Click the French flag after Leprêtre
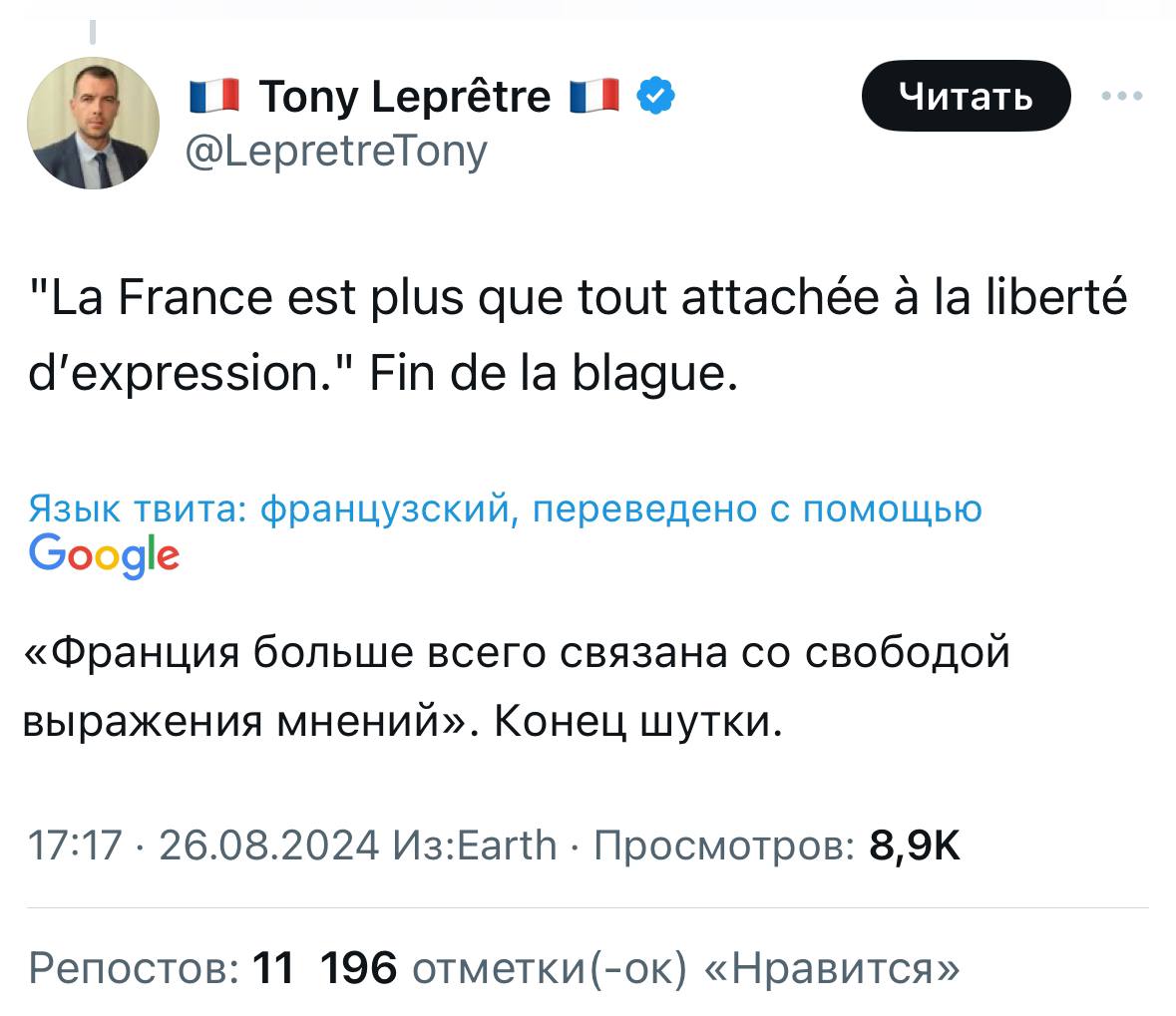The width and height of the screenshot is (1176, 1016). [x=594, y=96]
